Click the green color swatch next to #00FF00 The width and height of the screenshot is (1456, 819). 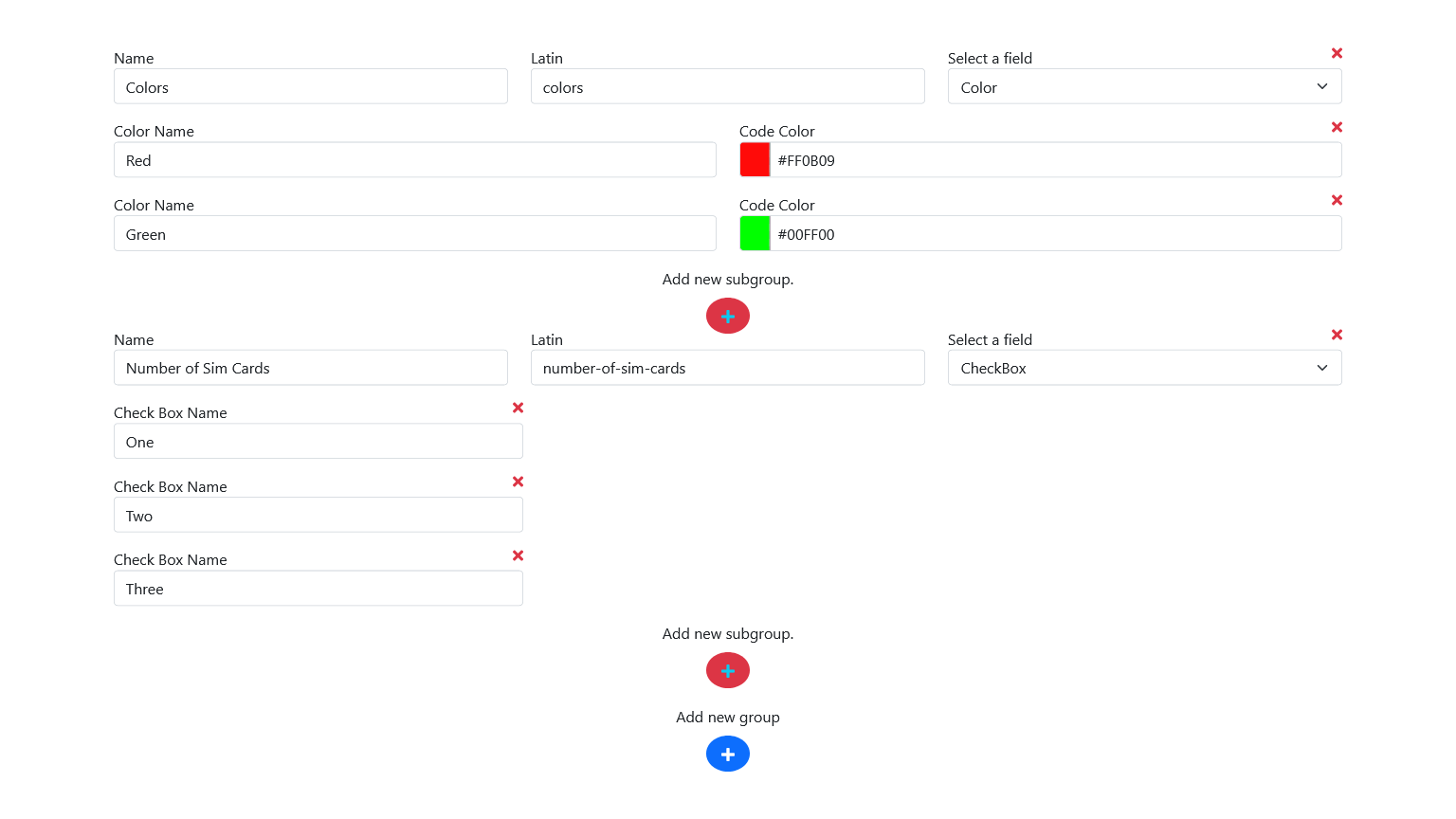(x=755, y=233)
